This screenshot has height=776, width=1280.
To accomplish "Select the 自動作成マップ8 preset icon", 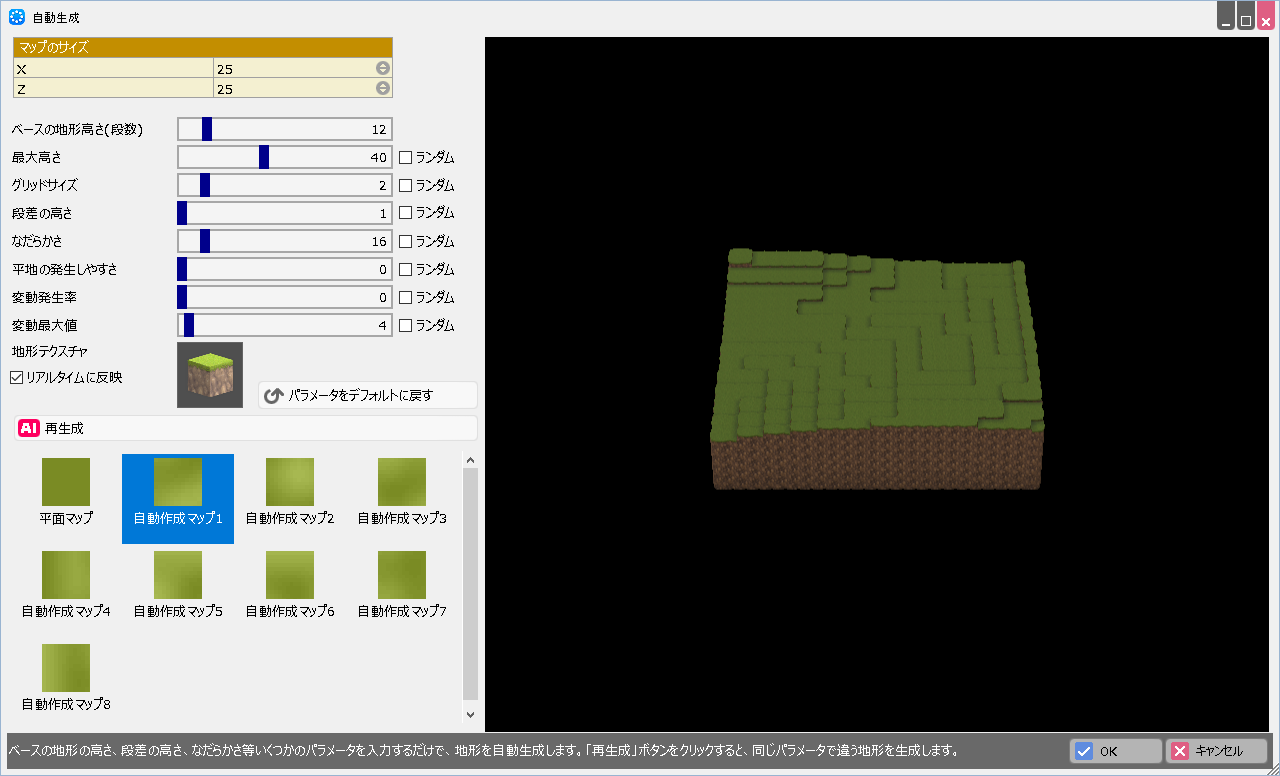I will [x=66, y=668].
